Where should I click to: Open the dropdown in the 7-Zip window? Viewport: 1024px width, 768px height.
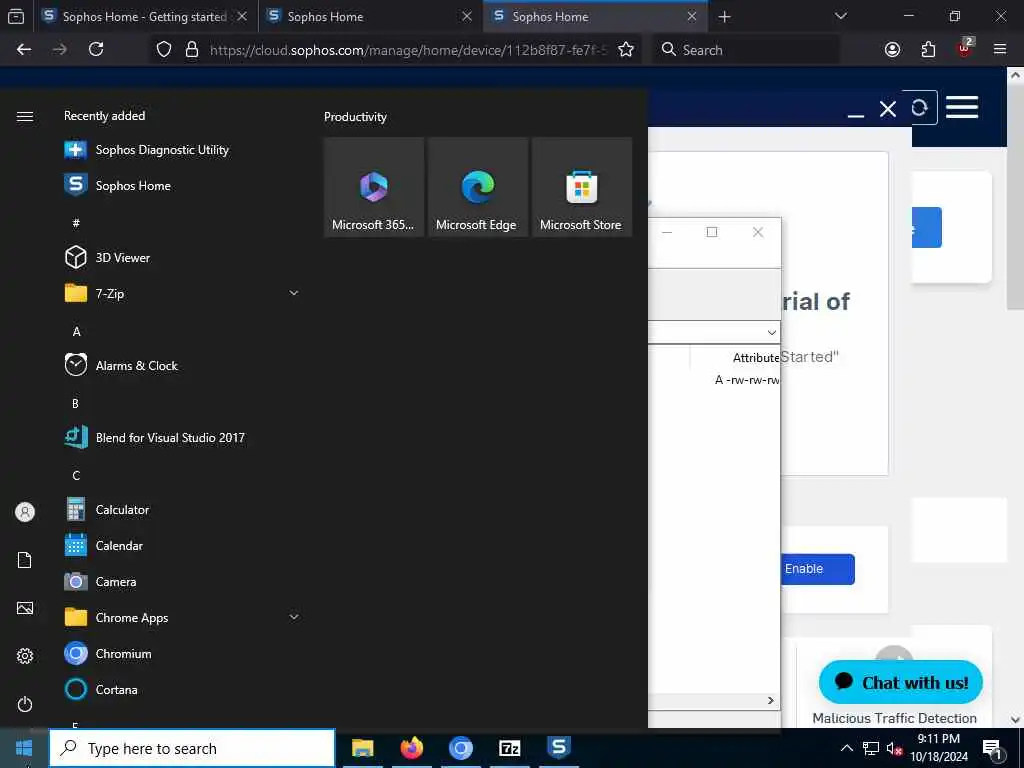[x=771, y=332]
